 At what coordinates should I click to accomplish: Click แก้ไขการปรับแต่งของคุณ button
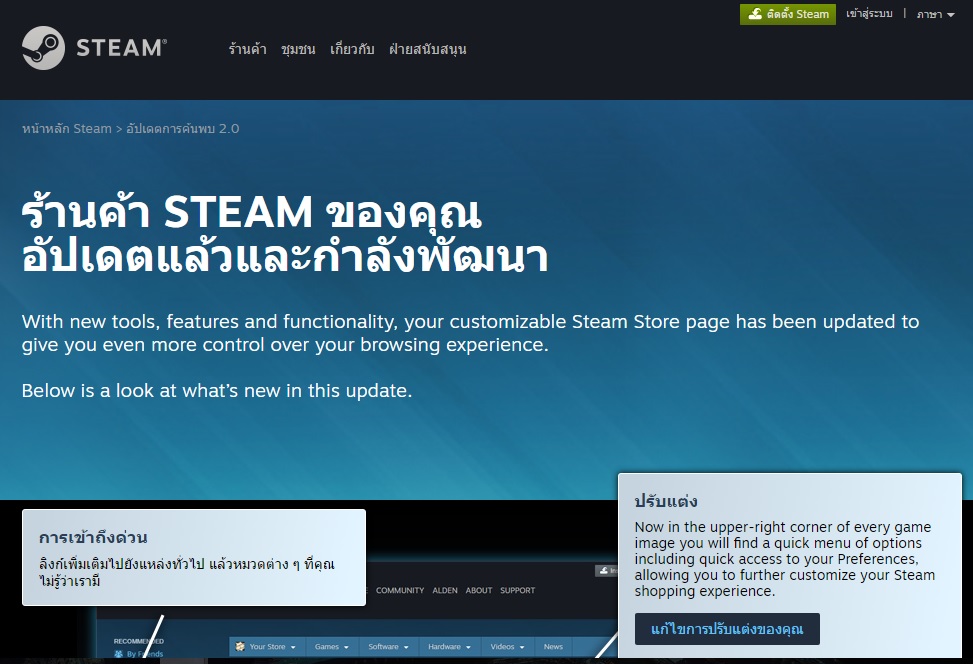727,629
